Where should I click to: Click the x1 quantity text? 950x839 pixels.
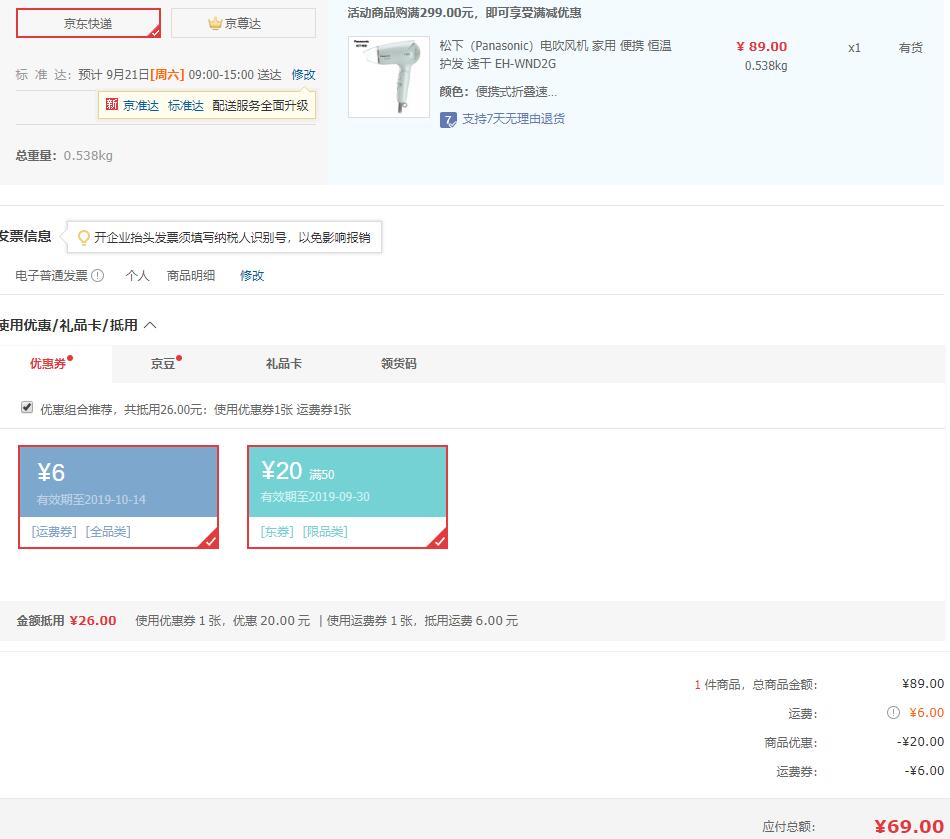[x=854, y=48]
